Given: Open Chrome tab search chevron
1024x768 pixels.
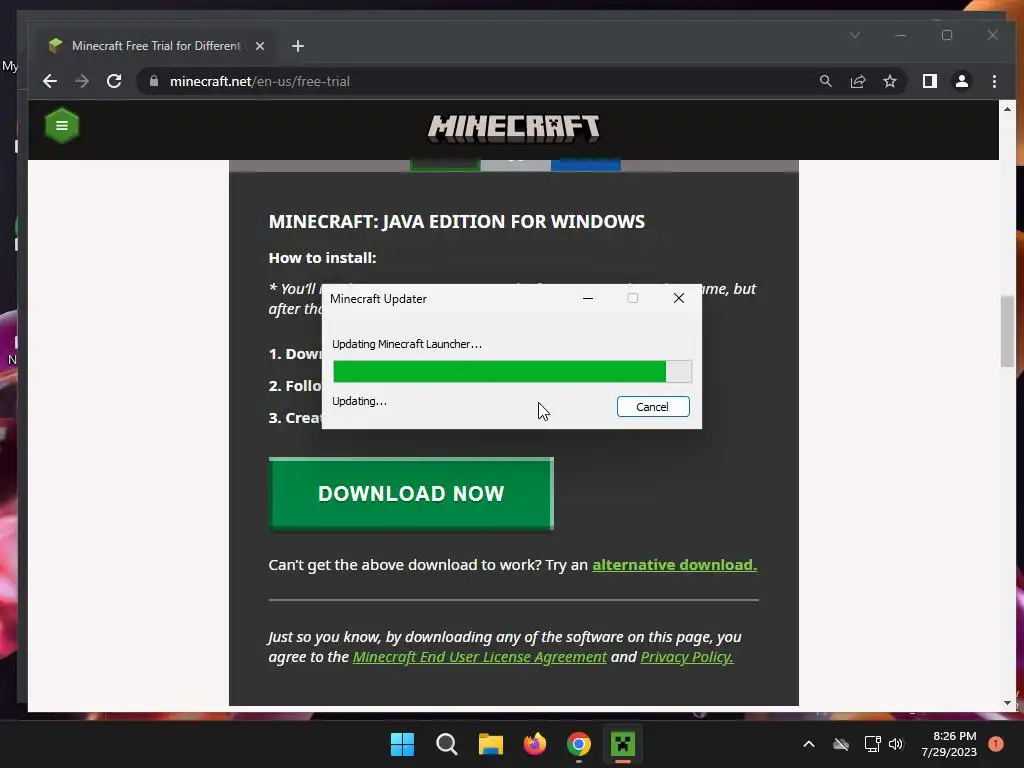Looking at the screenshot, I should pos(855,35).
